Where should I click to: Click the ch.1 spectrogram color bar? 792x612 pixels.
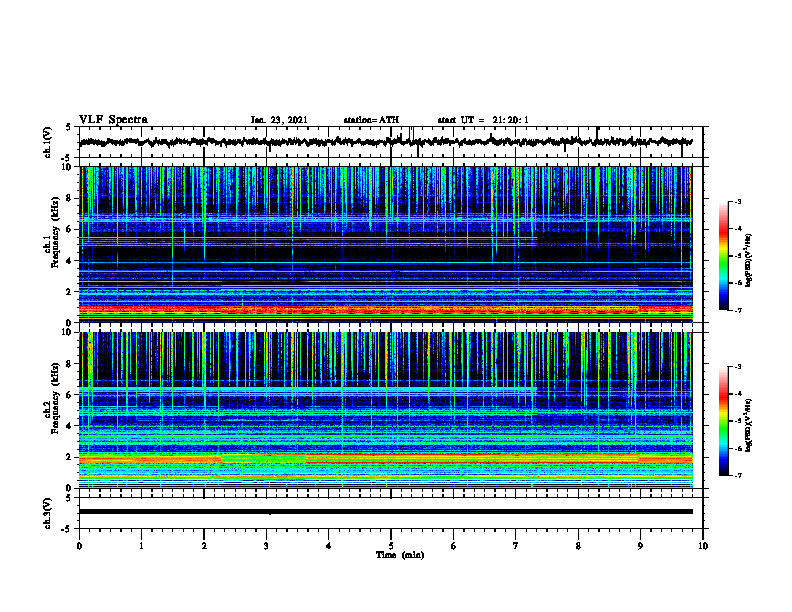[724, 256]
